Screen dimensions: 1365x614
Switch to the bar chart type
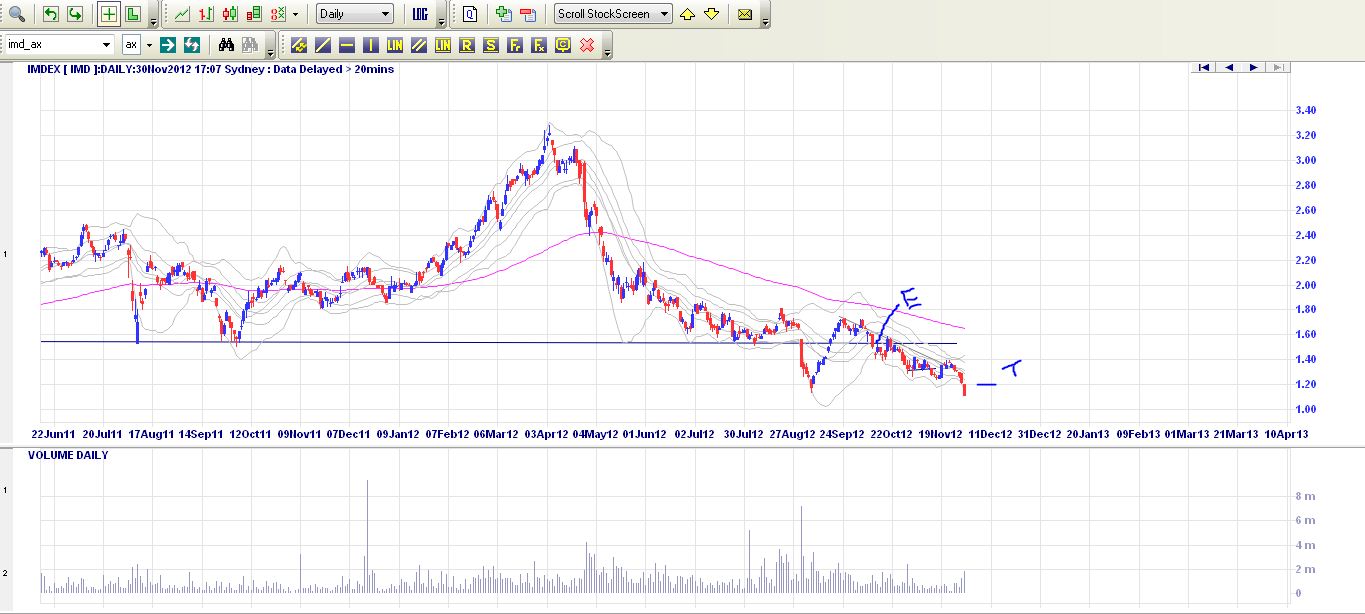206,14
